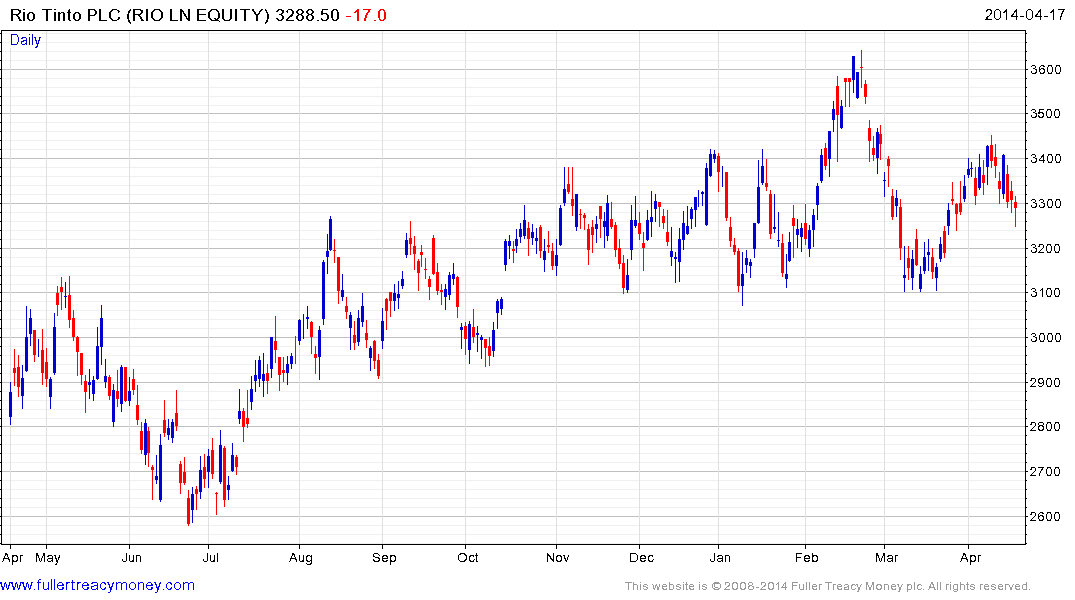This screenshot has height=600, width=1075.
Task: Click the 'May' month label
Action: coord(48,558)
